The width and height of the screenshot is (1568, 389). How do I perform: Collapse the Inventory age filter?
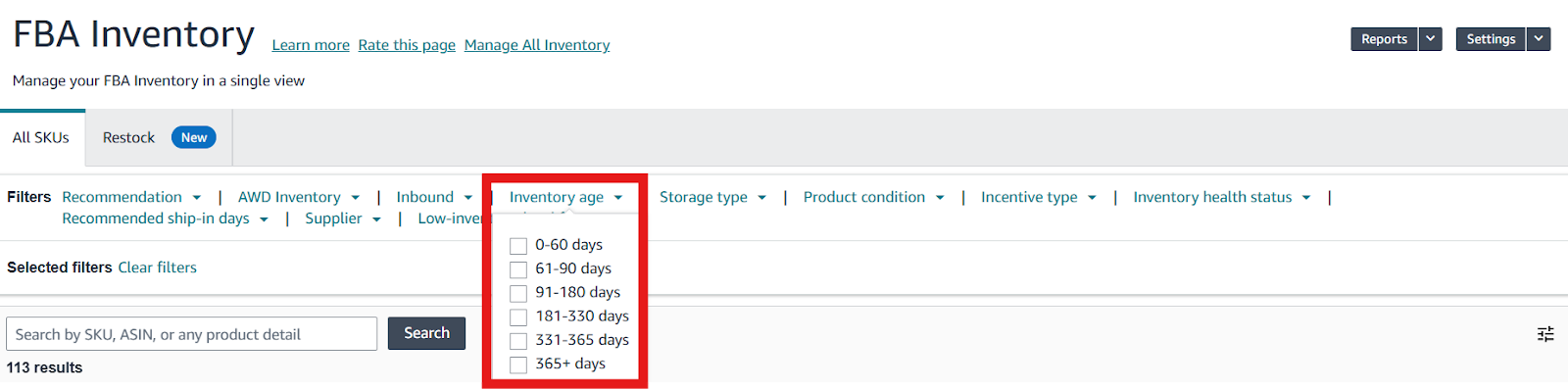[565, 197]
